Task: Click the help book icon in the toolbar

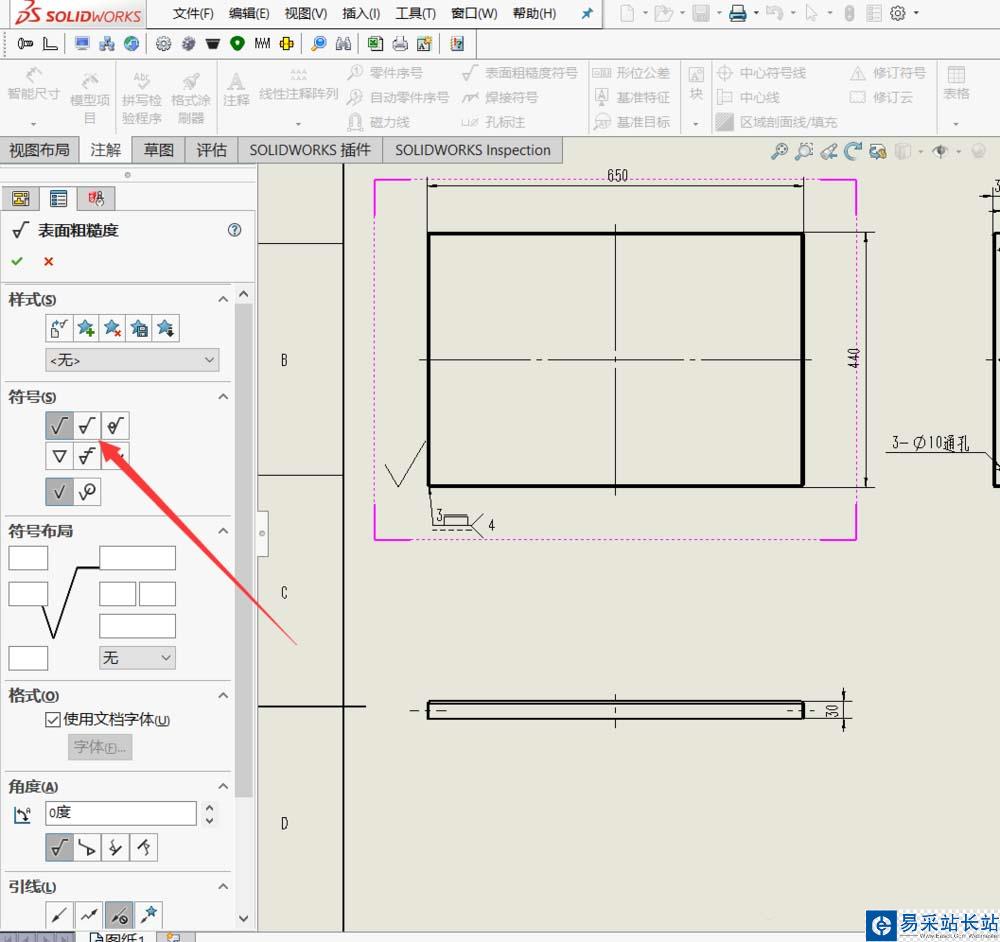Action: (457, 43)
